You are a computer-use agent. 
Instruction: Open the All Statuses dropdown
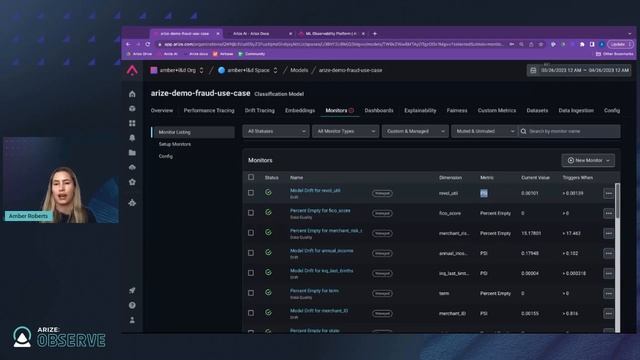276,131
